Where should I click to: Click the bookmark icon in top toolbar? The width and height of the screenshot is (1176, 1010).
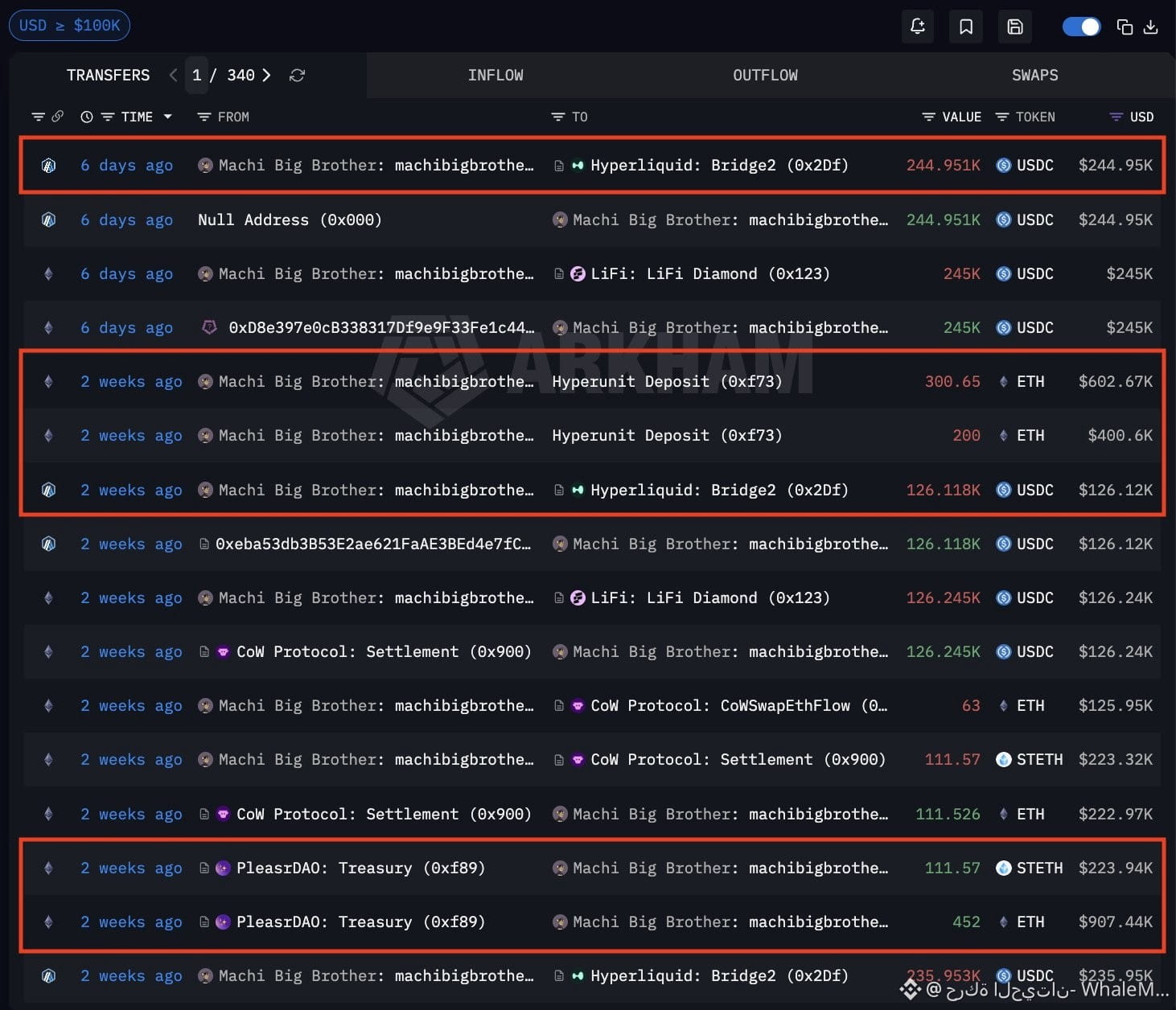966,27
